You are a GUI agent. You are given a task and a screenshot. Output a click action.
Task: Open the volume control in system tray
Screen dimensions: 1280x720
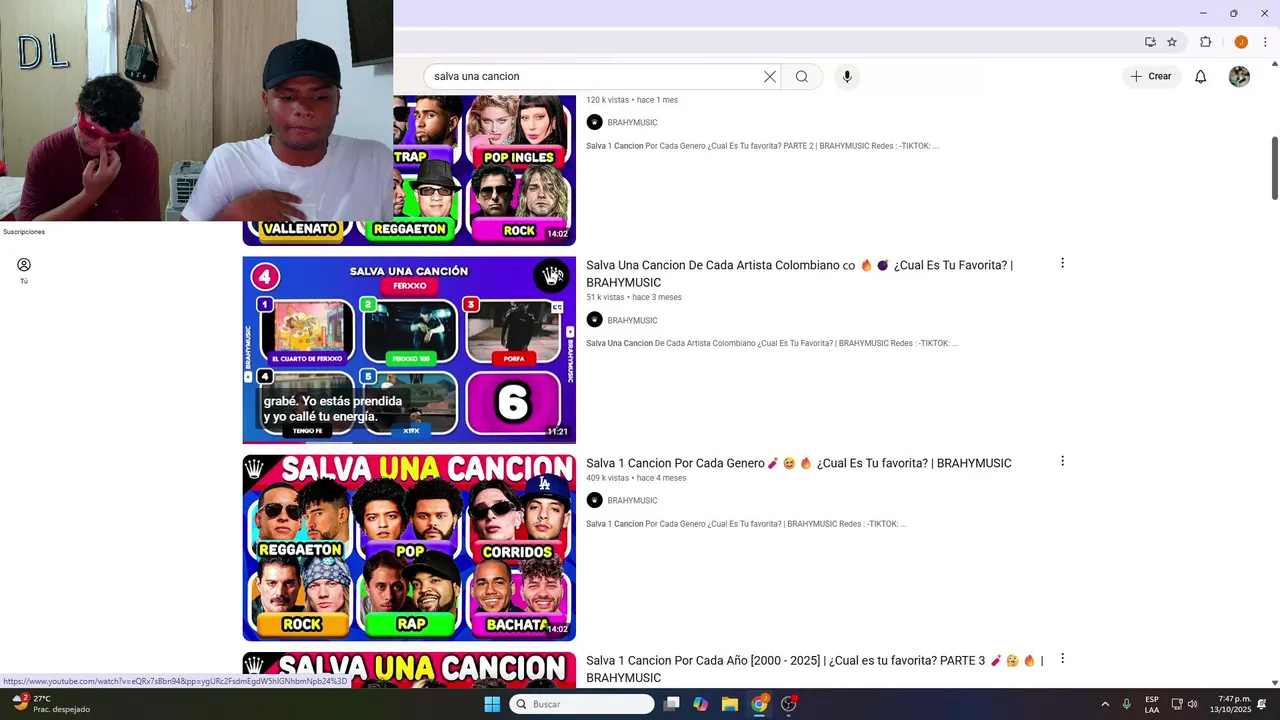pyautogui.click(x=1192, y=704)
